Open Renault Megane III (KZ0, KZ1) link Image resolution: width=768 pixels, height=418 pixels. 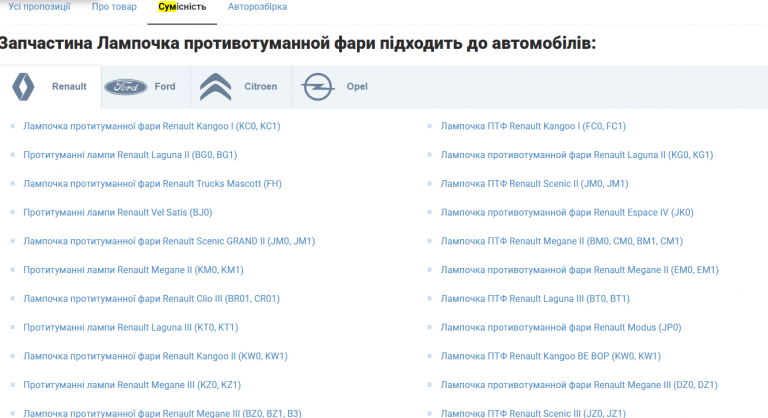(x=132, y=385)
